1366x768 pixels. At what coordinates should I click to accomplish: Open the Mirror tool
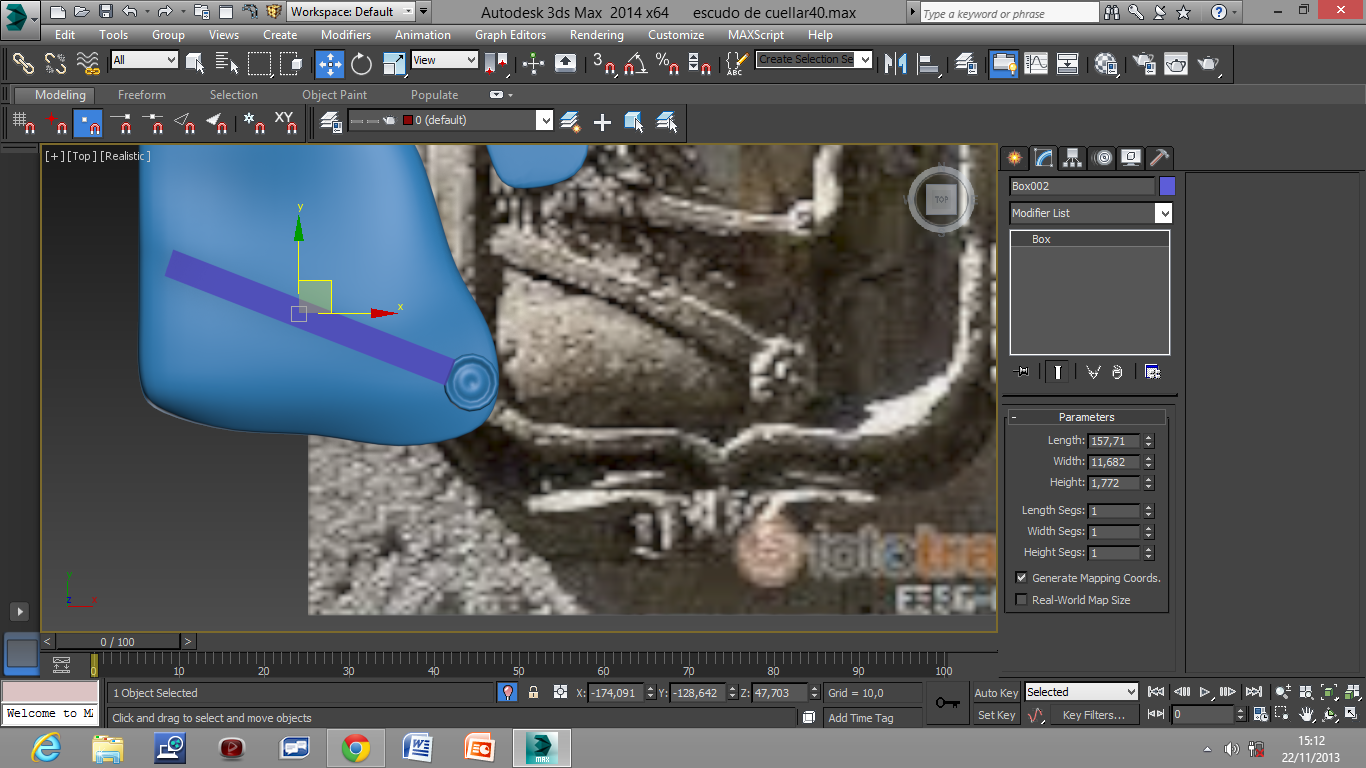(x=897, y=64)
